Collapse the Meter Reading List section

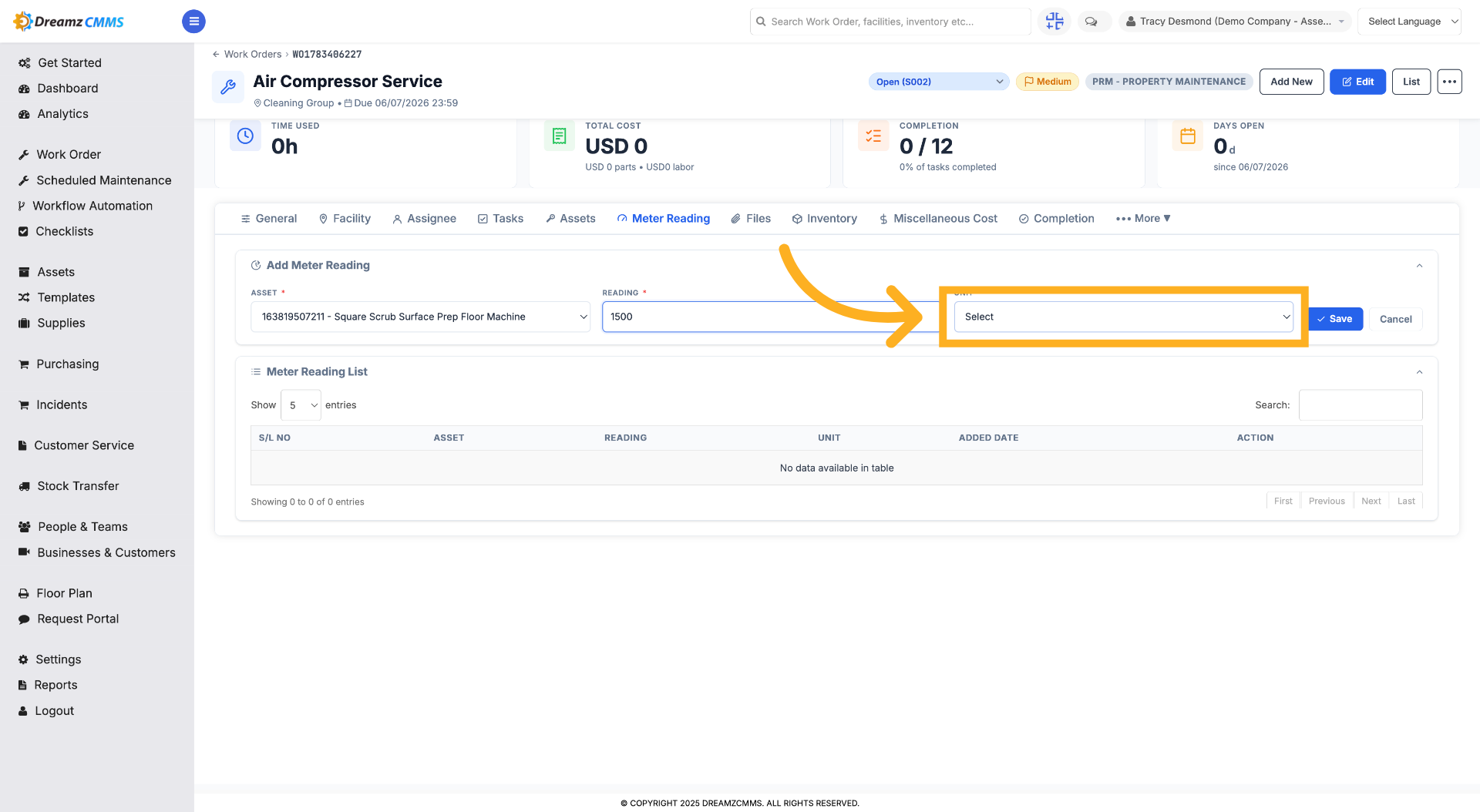coord(1419,372)
